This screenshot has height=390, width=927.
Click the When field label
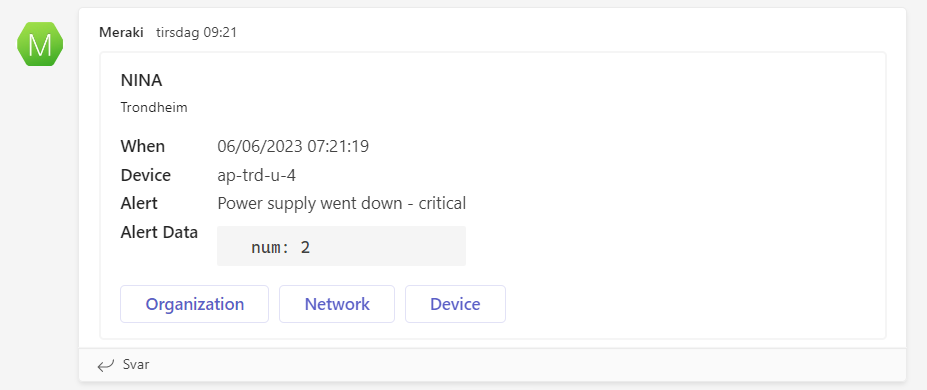(142, 146)
